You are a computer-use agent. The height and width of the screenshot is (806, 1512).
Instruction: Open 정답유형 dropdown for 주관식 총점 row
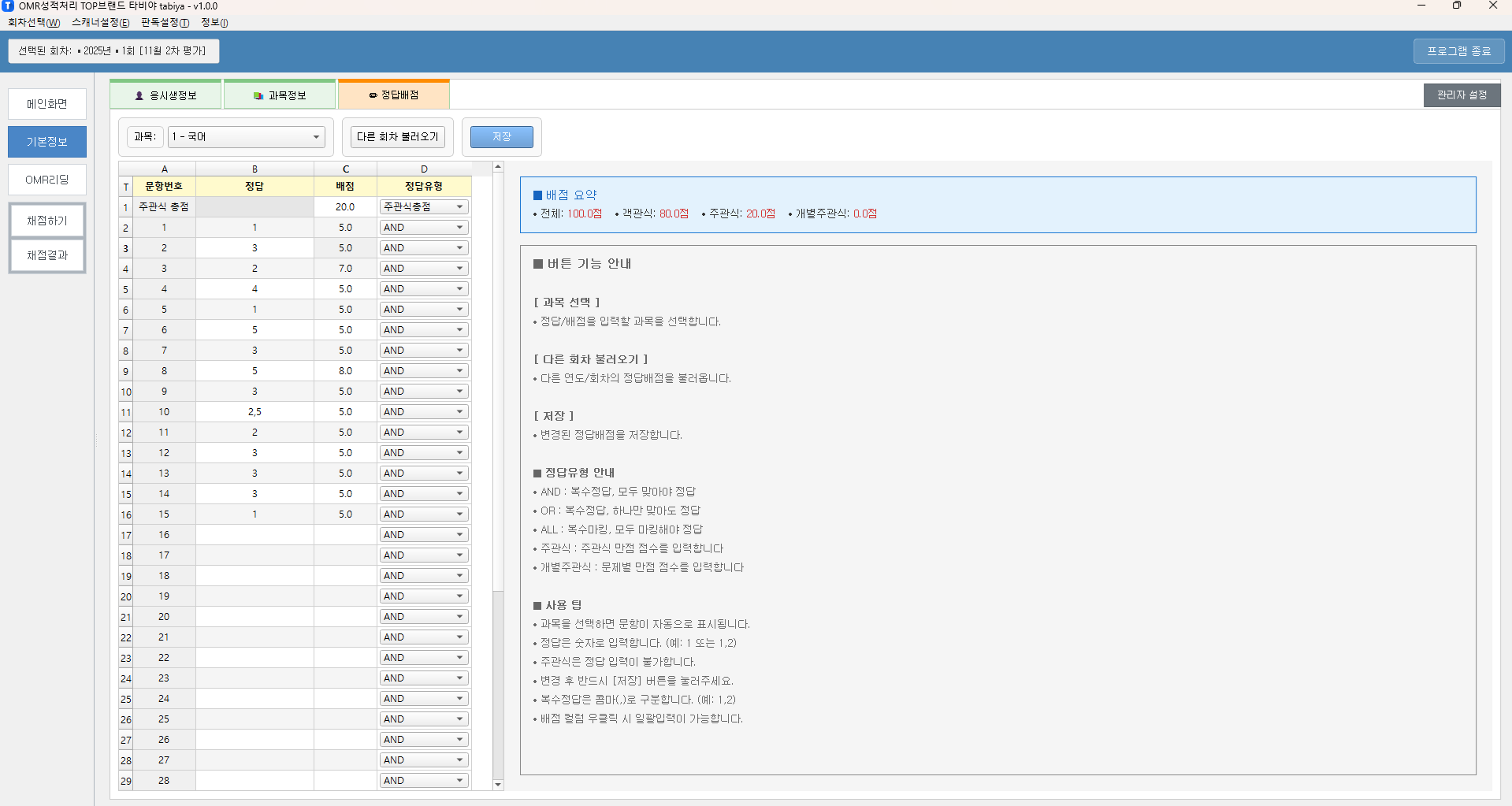(x=459, y=207)
